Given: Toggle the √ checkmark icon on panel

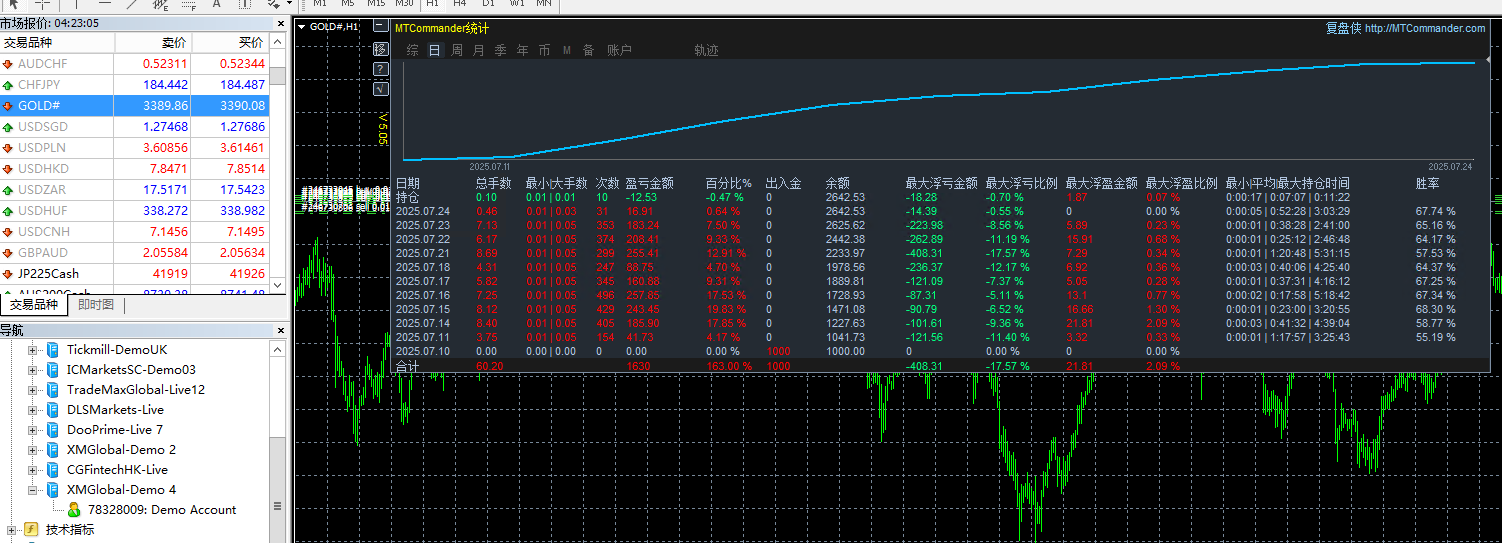Looking at the screenshot, I should 380,88.
